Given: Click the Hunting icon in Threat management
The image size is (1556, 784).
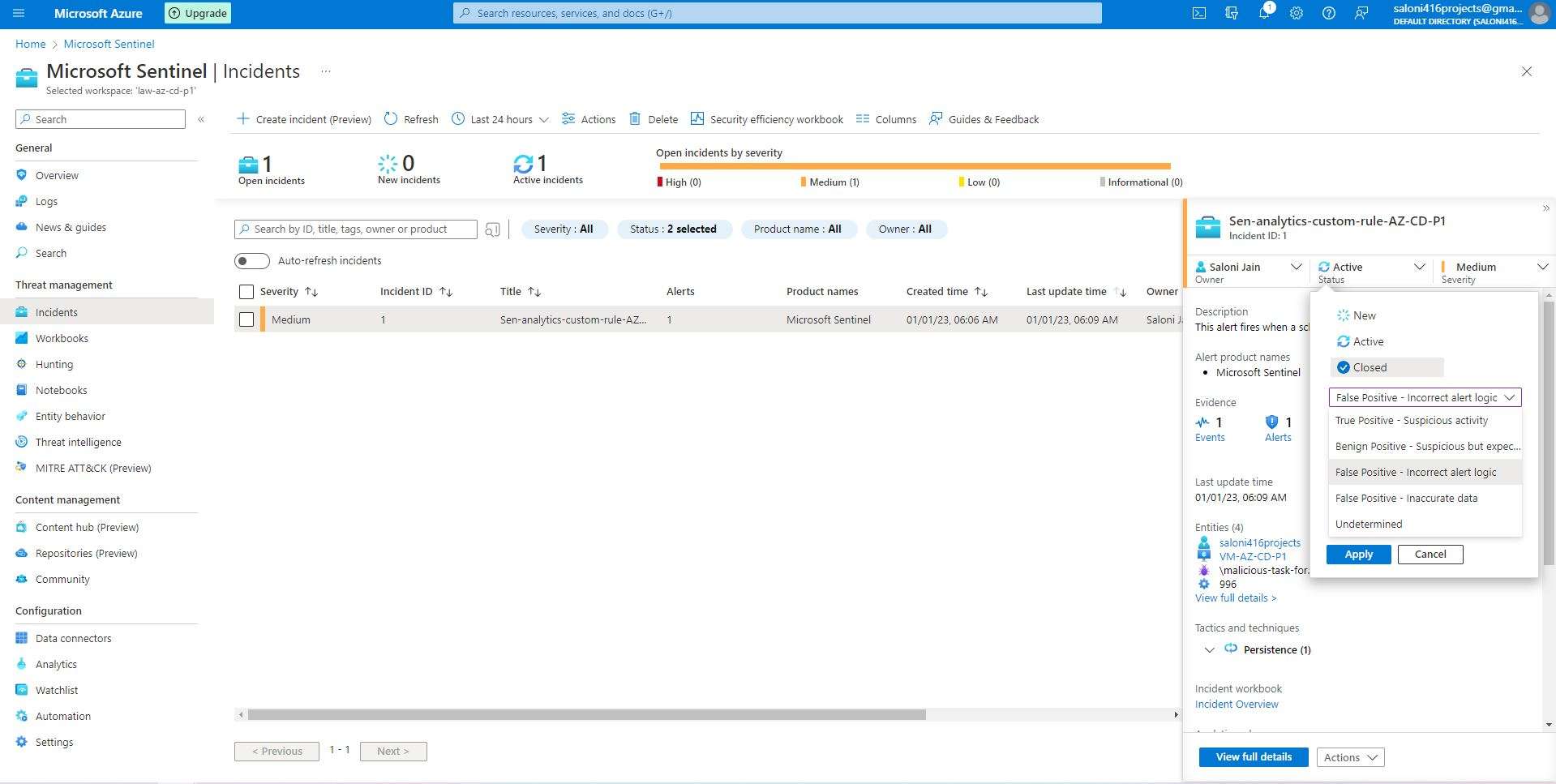Looking at the screenshot, I should 22,364.
